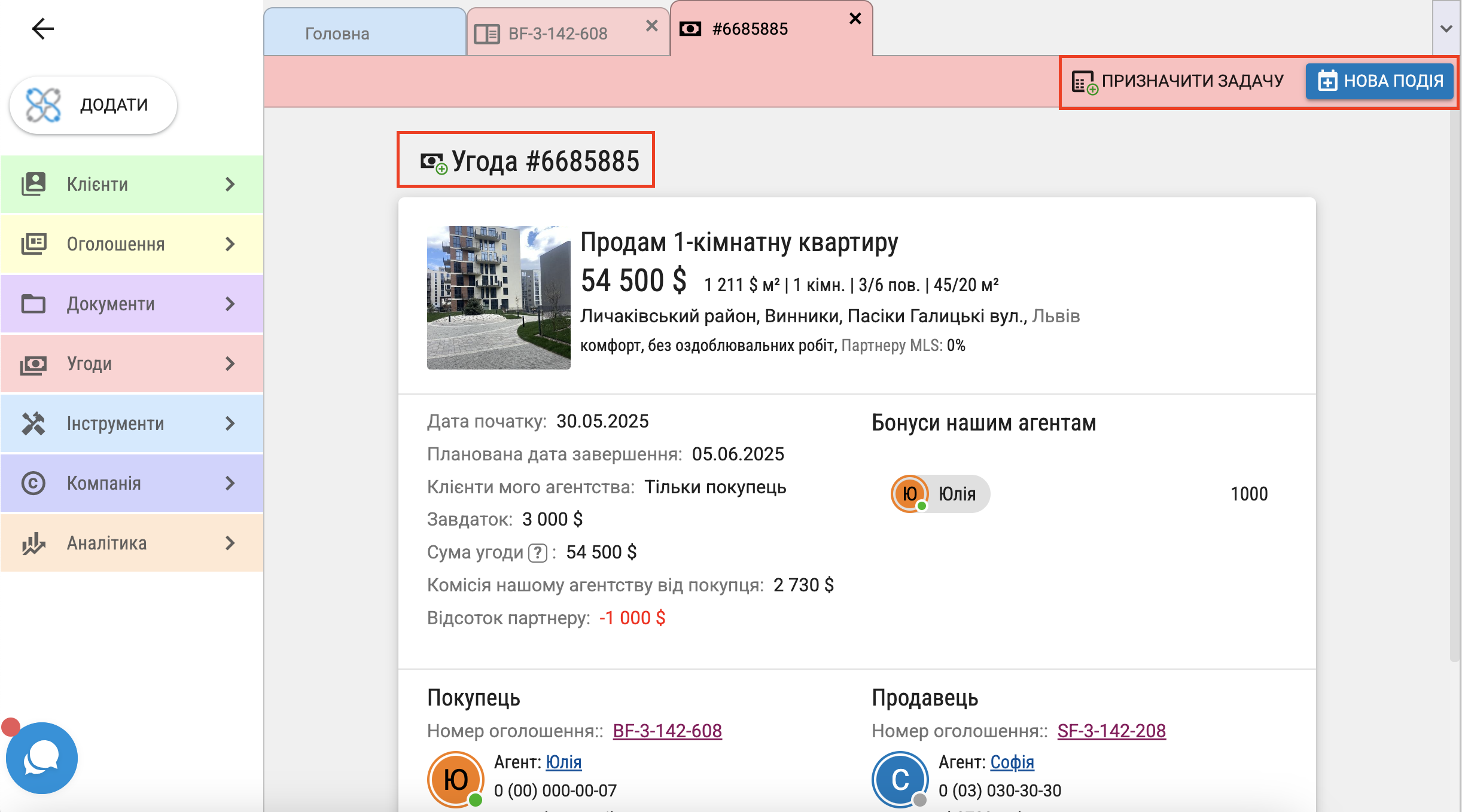
Task: Click the Документи folder icon
Action: (33, 304)
